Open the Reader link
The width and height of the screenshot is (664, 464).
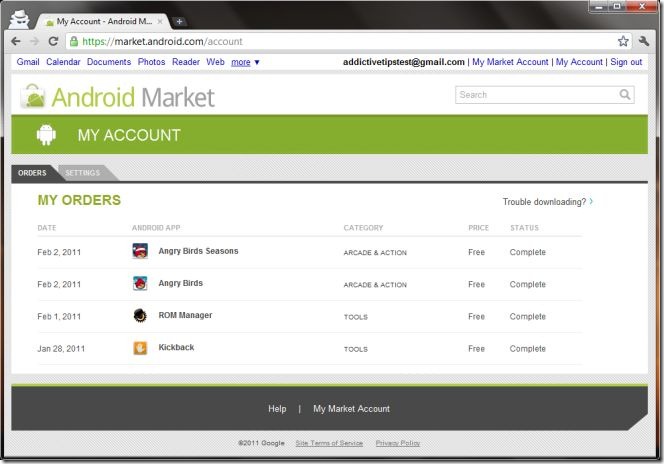coord(185,62)
